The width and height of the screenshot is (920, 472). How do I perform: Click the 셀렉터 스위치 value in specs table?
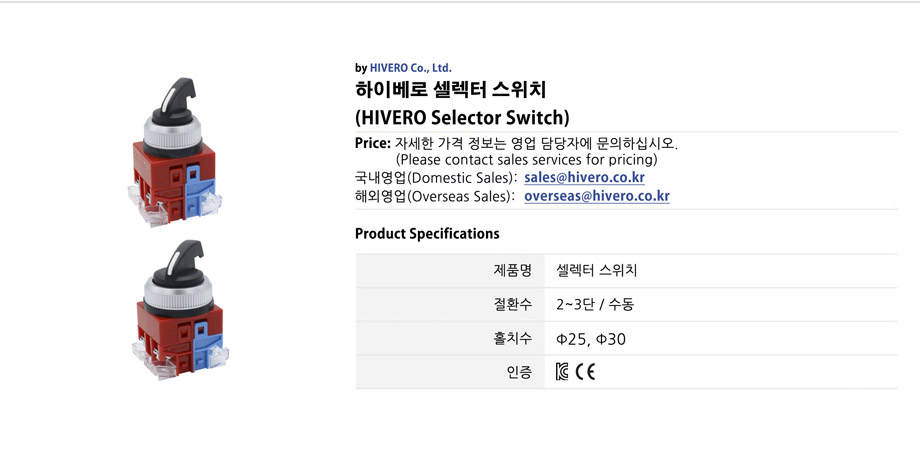click(597, 270)
